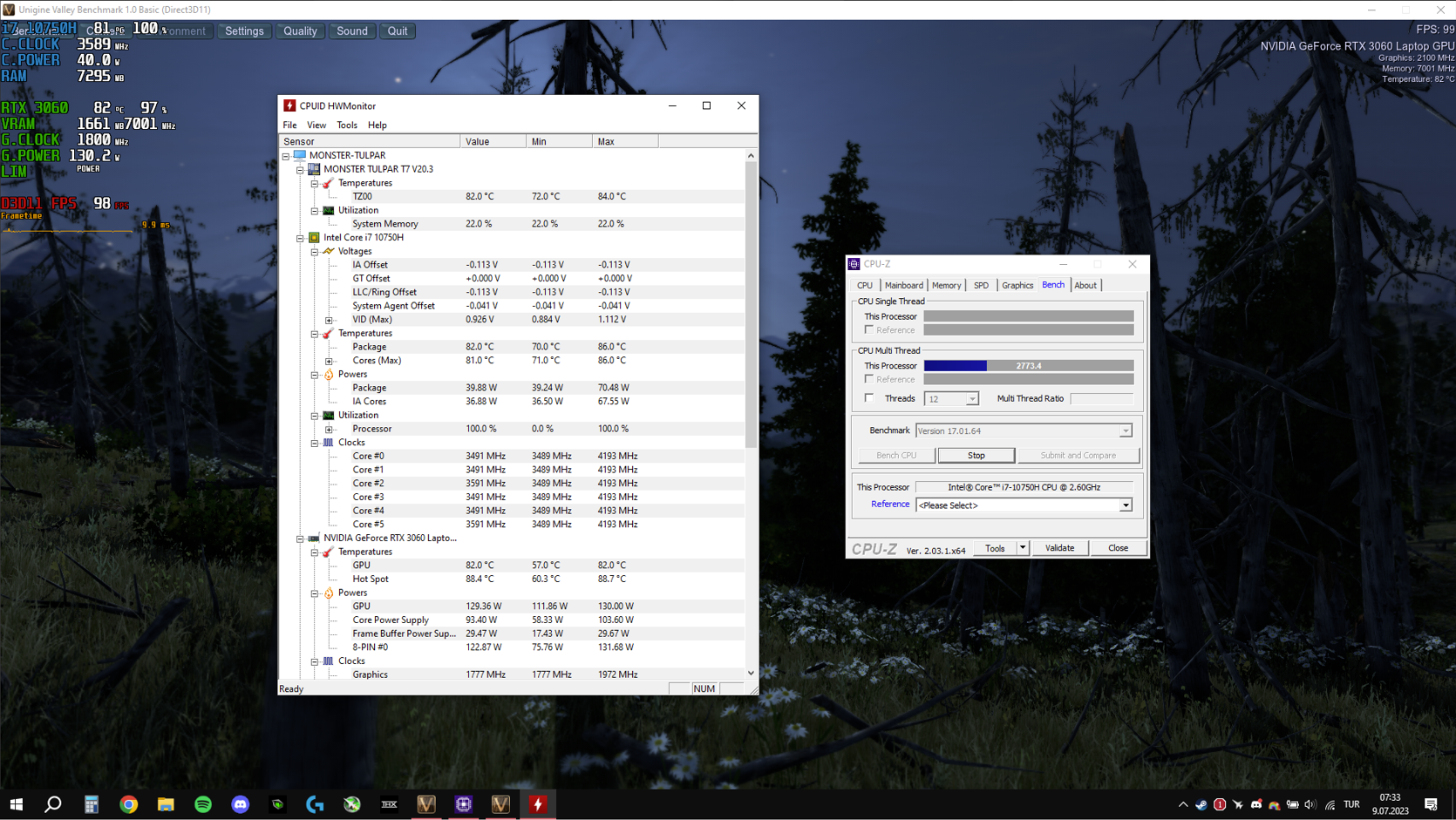Click the voltage icon beside Voltages
1456x820 pixels.
pyautogui.click(x=329, y=251)
